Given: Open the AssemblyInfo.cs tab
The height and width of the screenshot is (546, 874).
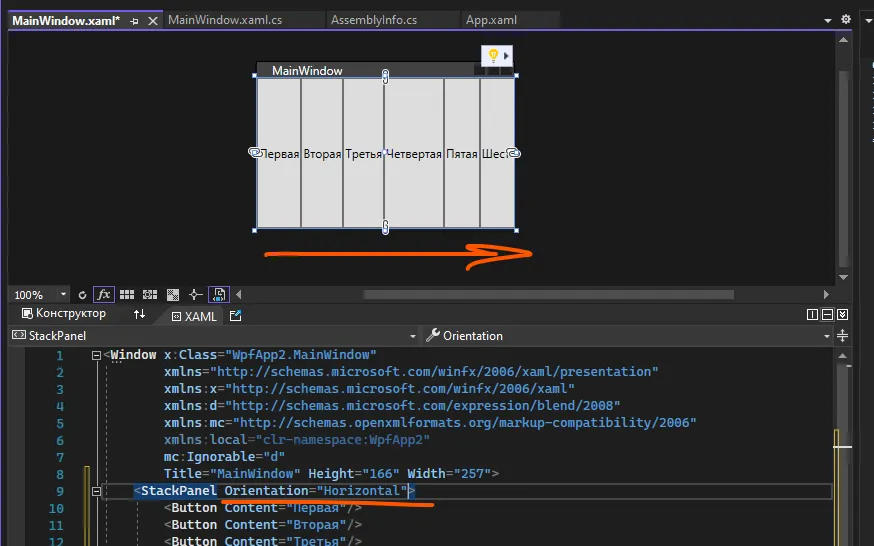Looking at the screenshot, I should pos(373,20).
